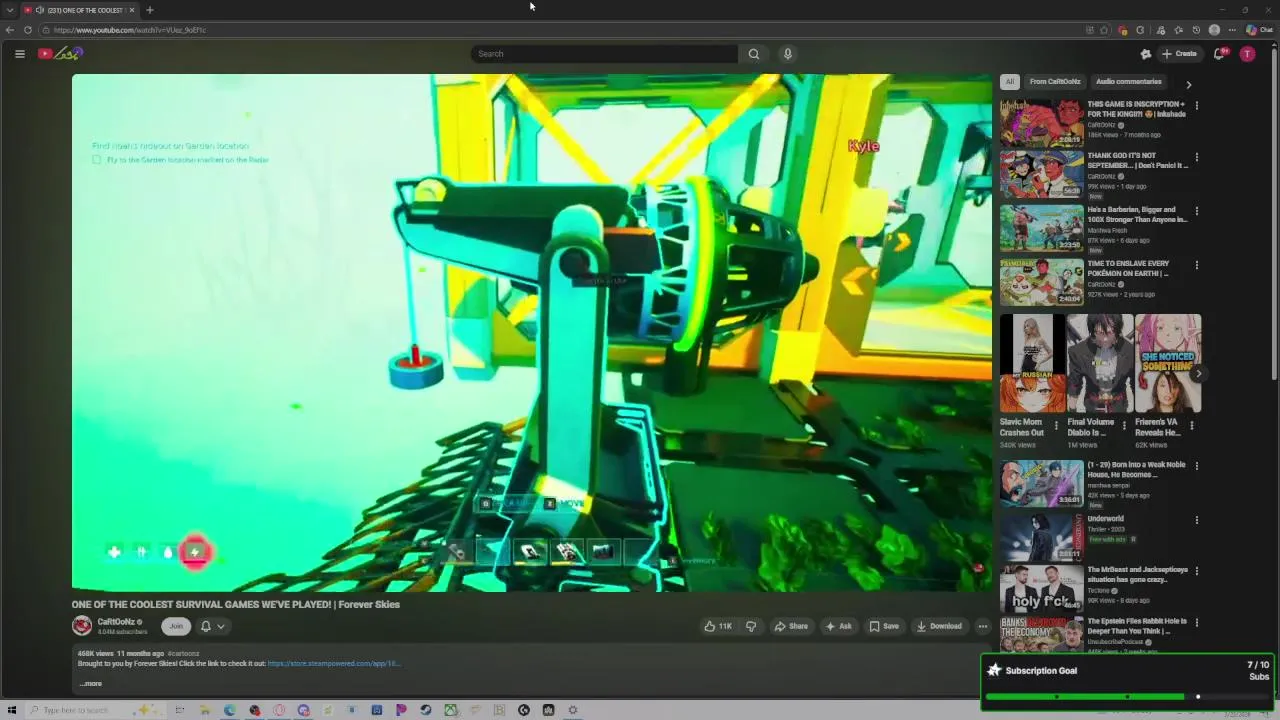Open the account avatar menu

click(x=1247, y=54)
